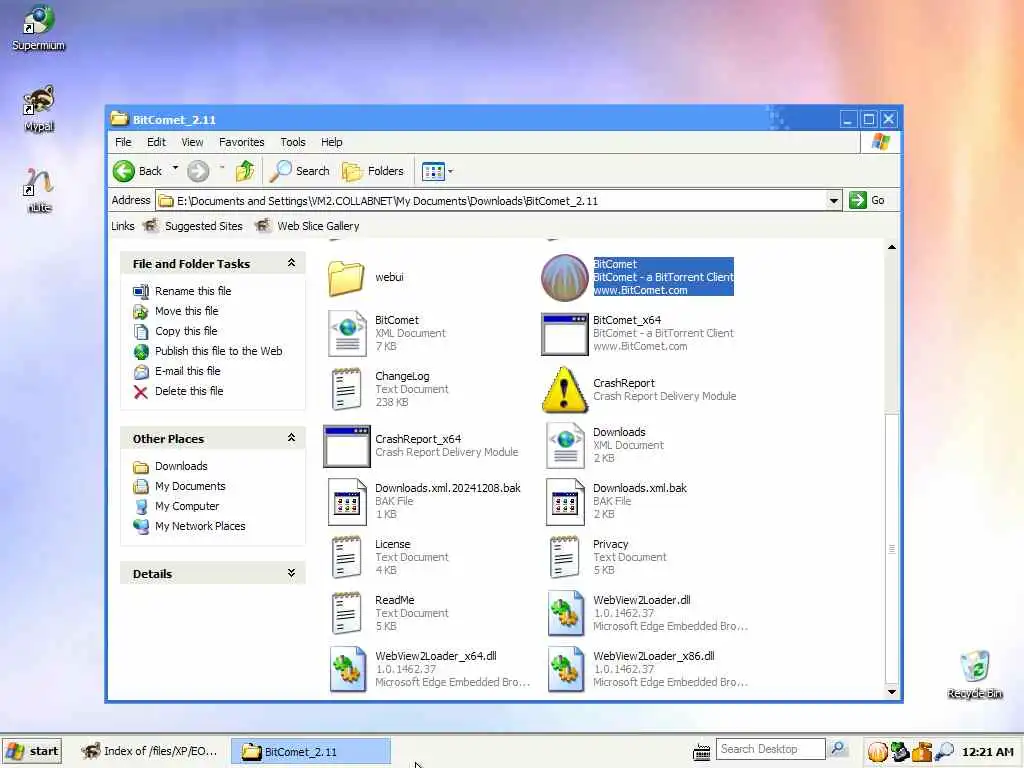Select the CrashReport warning icon
The width and height of the screenshot is (1024, 768).
(x=565, y=390)
